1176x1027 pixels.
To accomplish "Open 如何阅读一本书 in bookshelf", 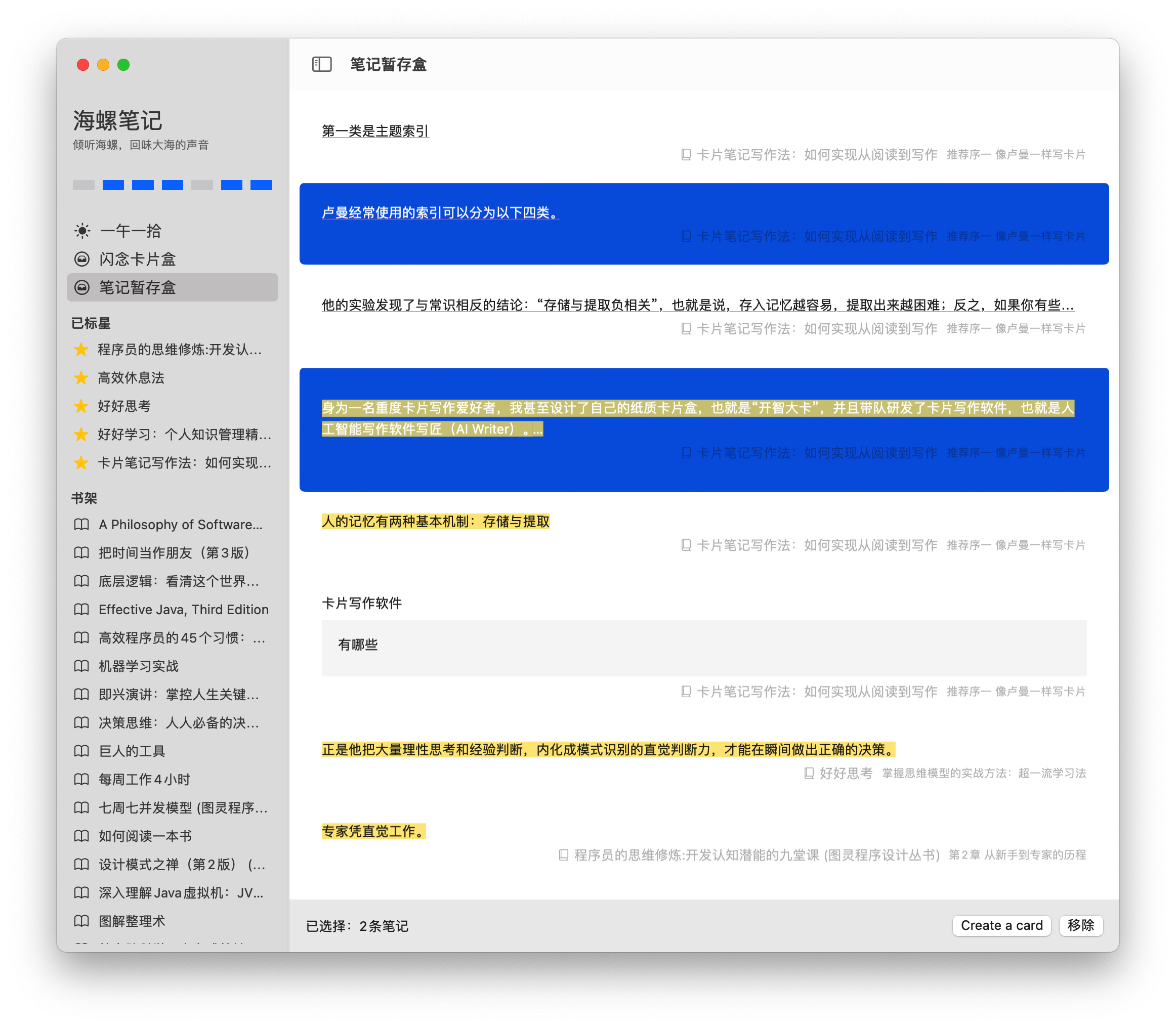I will 145,836.
